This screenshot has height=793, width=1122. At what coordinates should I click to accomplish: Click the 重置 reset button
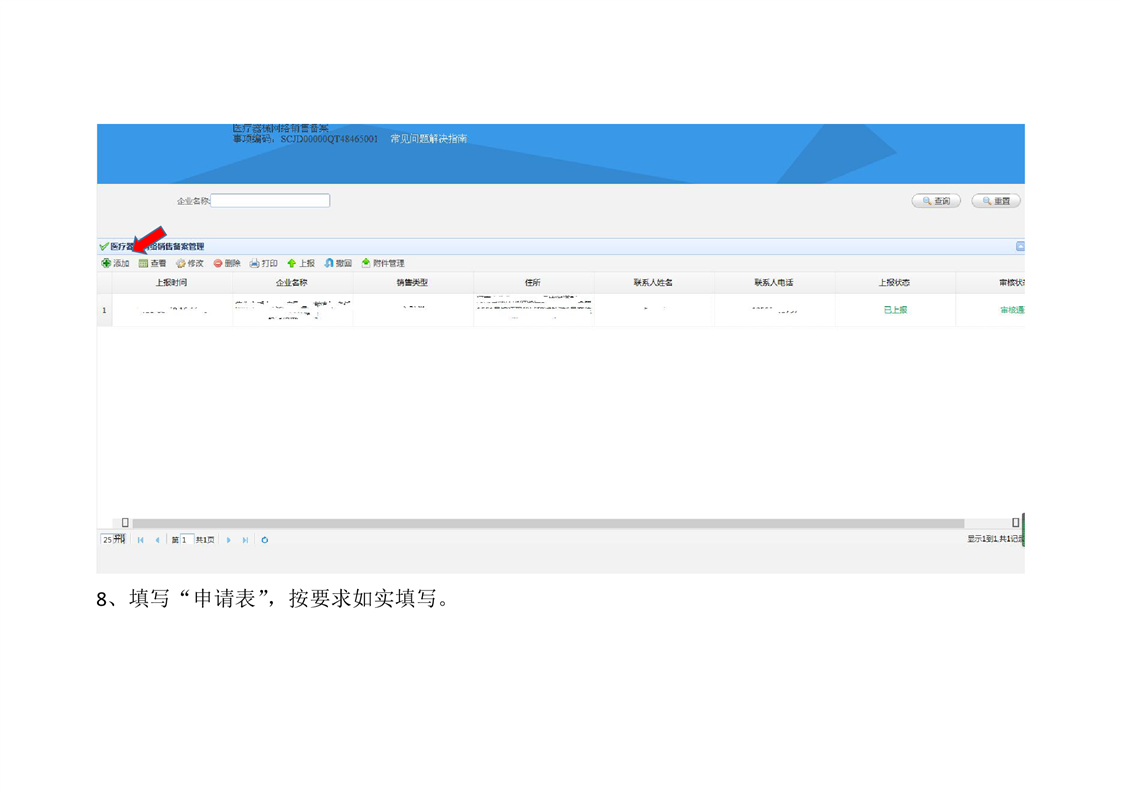(x=996, y=201)
